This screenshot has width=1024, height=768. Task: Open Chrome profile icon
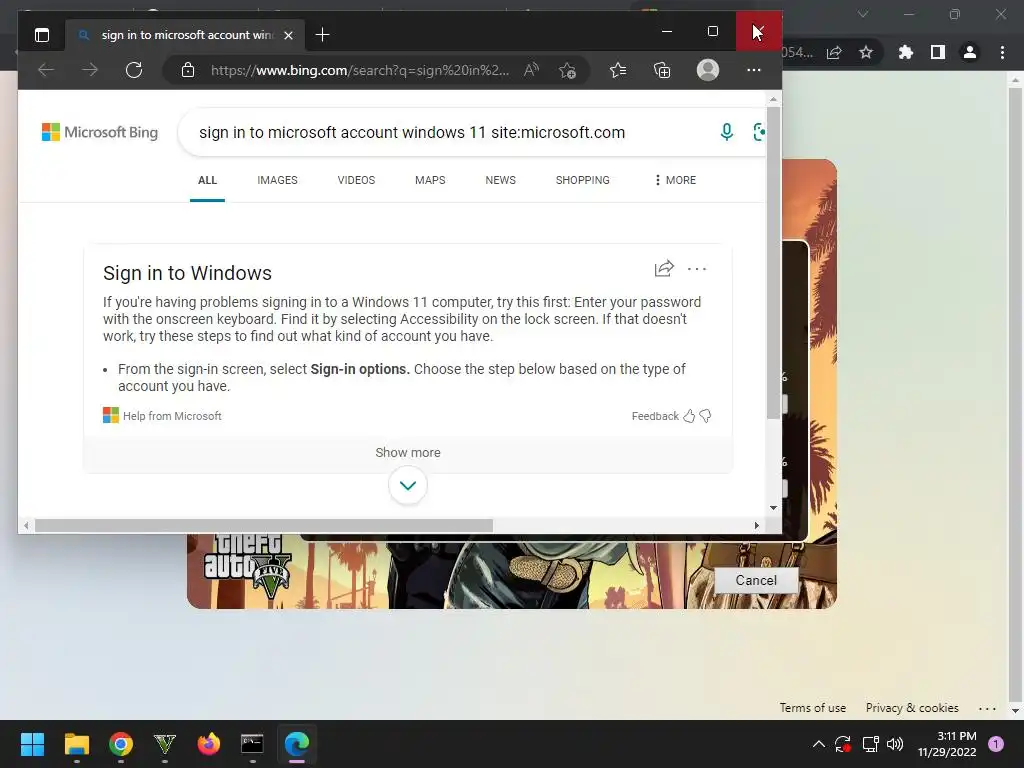970,52
